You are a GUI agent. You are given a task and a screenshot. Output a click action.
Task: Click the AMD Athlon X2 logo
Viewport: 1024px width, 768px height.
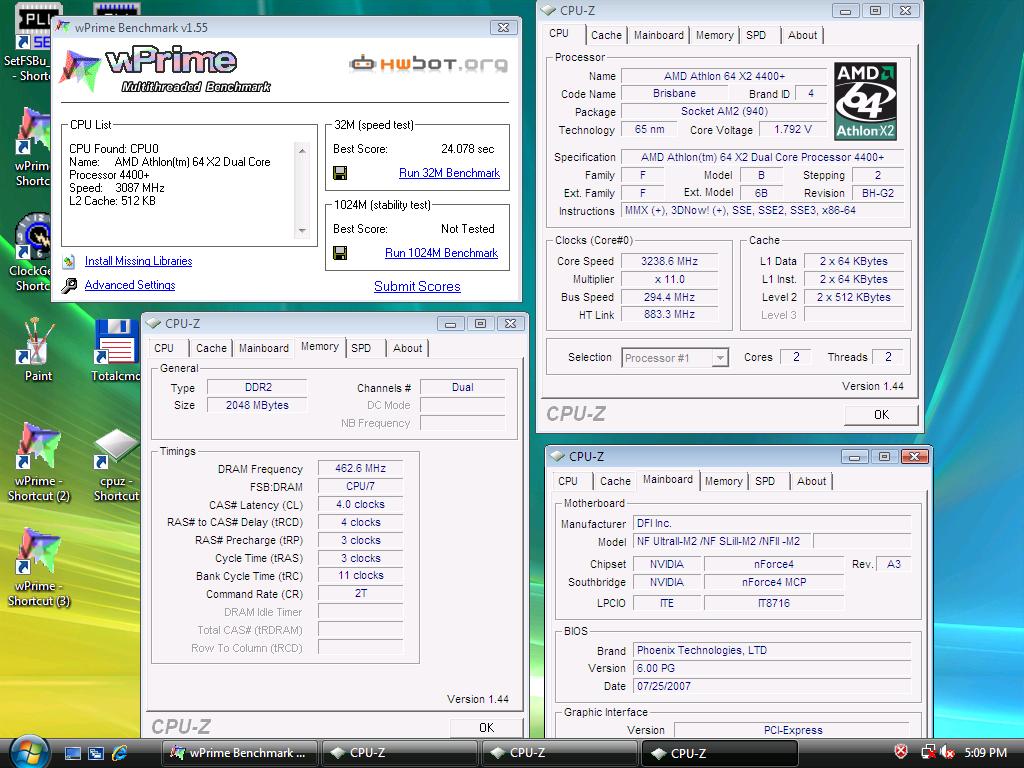click(x=865, y=101)
